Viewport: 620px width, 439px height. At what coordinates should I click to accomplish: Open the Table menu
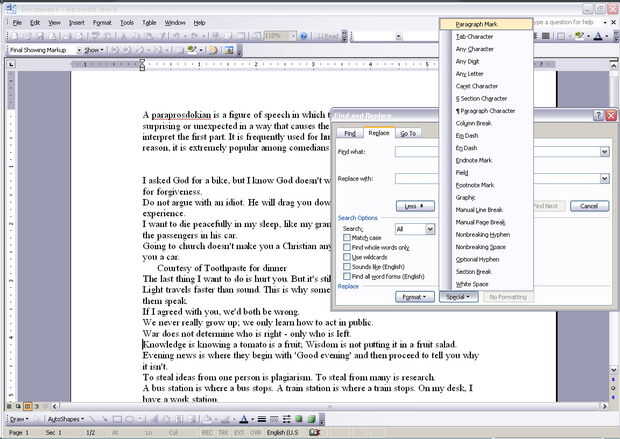click(149, 23)
